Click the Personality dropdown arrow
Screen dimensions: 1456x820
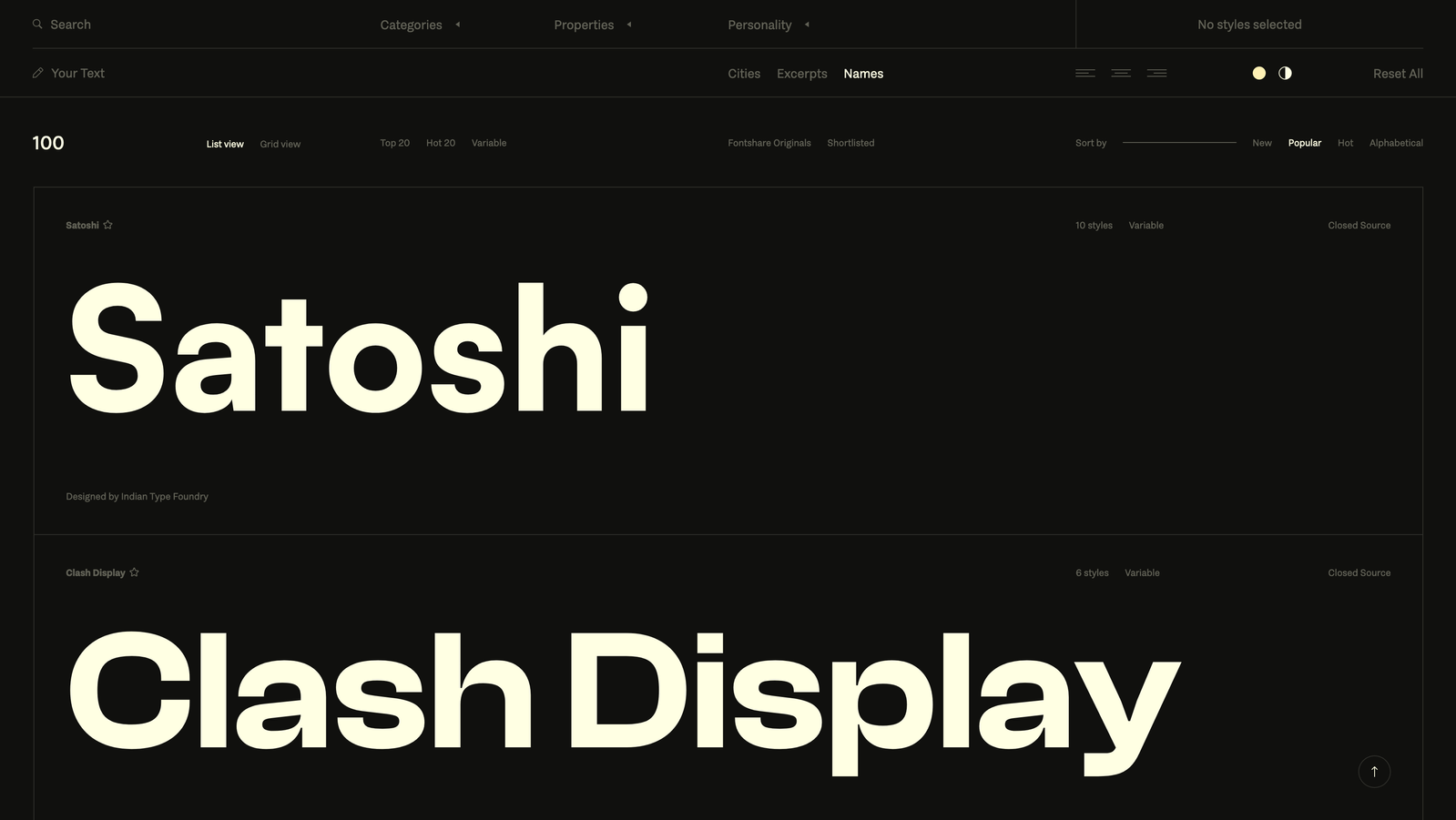pyautogui.click(x=807, y=25)
